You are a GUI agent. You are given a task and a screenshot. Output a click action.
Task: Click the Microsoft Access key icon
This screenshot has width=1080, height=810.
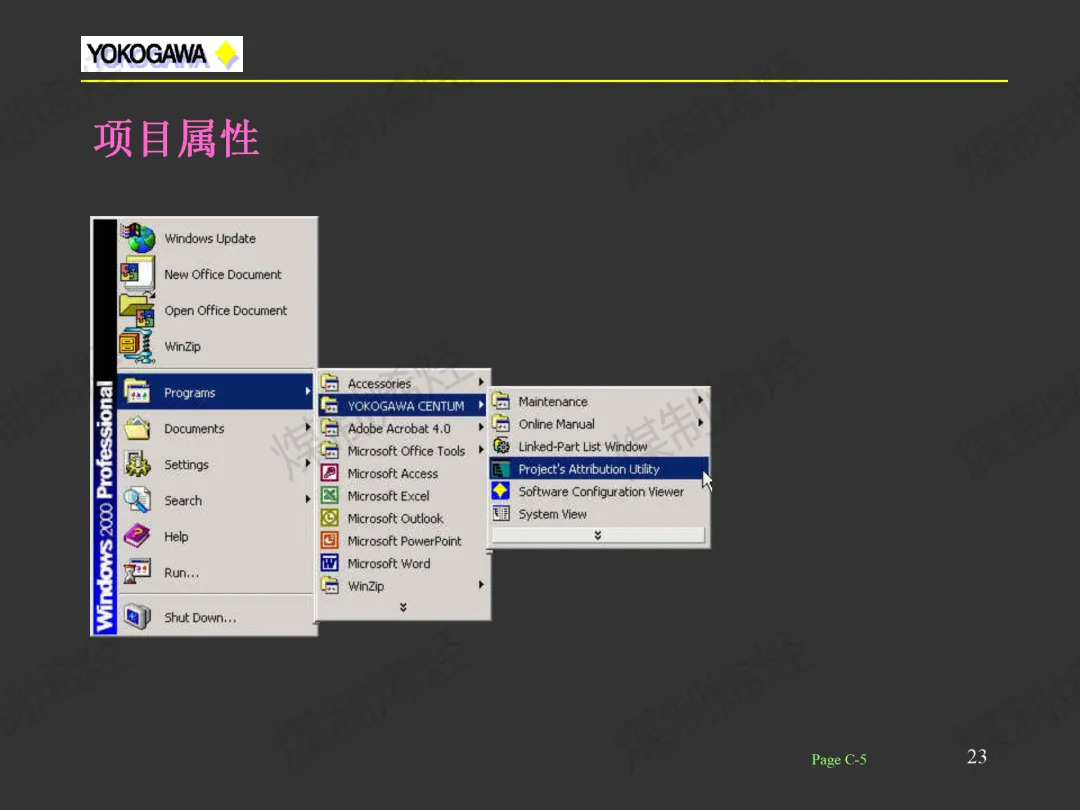(x=330, y=472)
